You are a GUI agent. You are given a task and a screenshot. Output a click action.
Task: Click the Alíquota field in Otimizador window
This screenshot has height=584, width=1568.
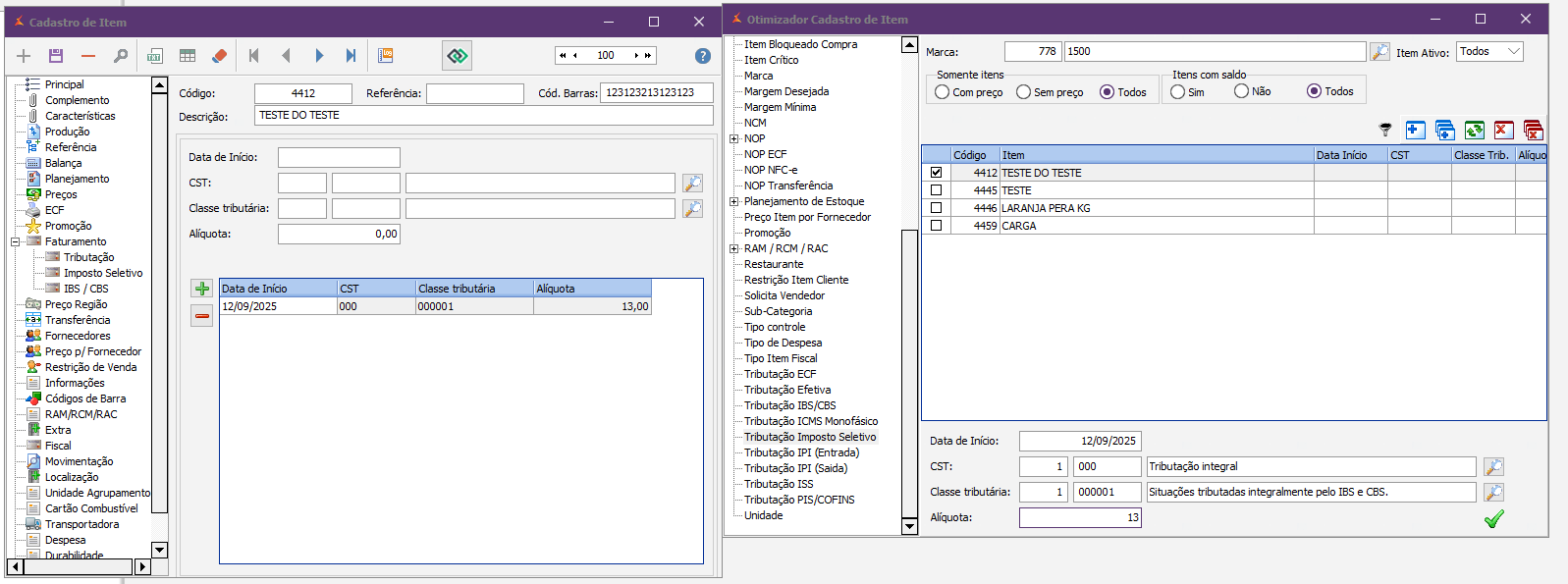pos(1080,517)
